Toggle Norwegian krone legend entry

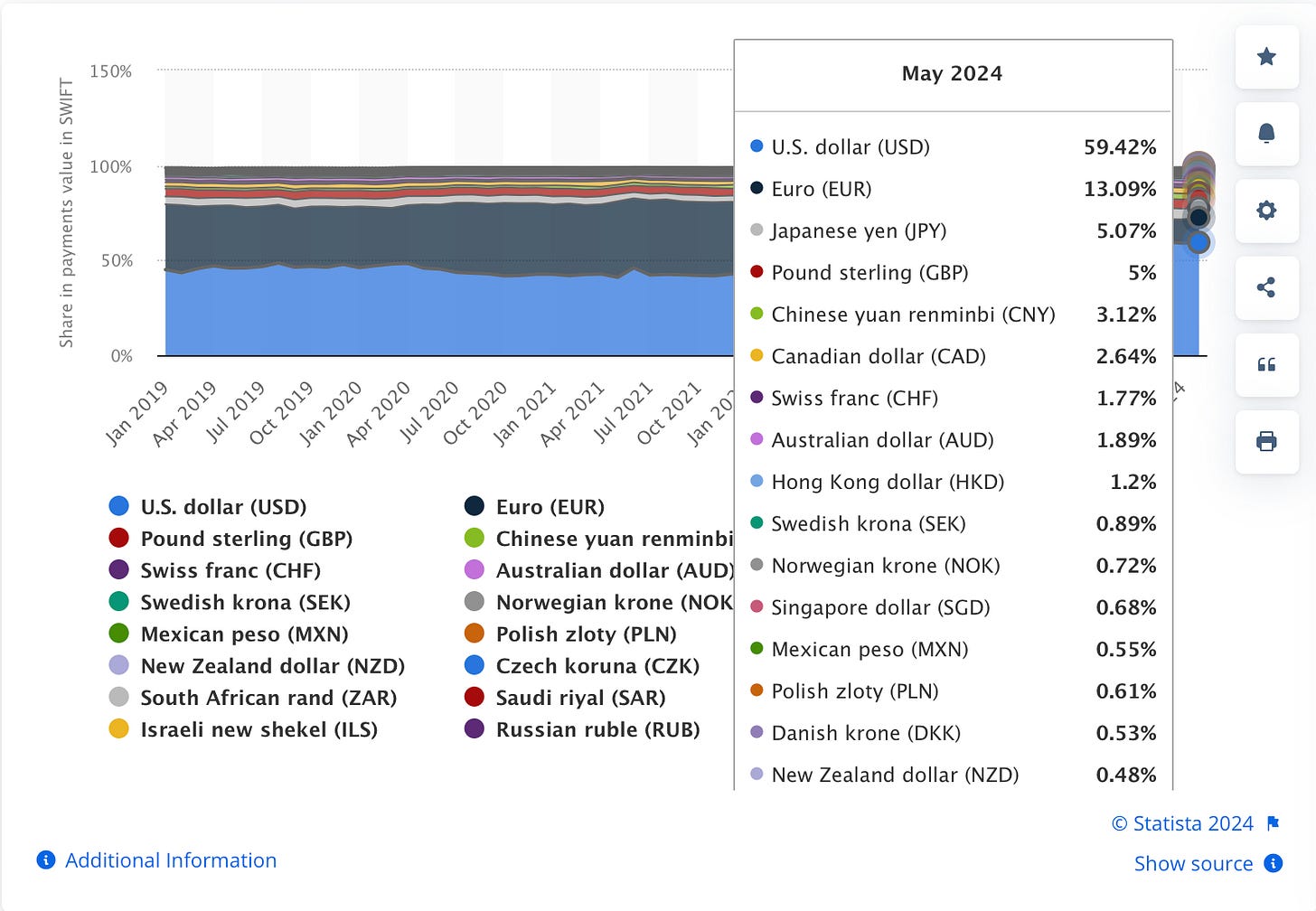[598, 602]
